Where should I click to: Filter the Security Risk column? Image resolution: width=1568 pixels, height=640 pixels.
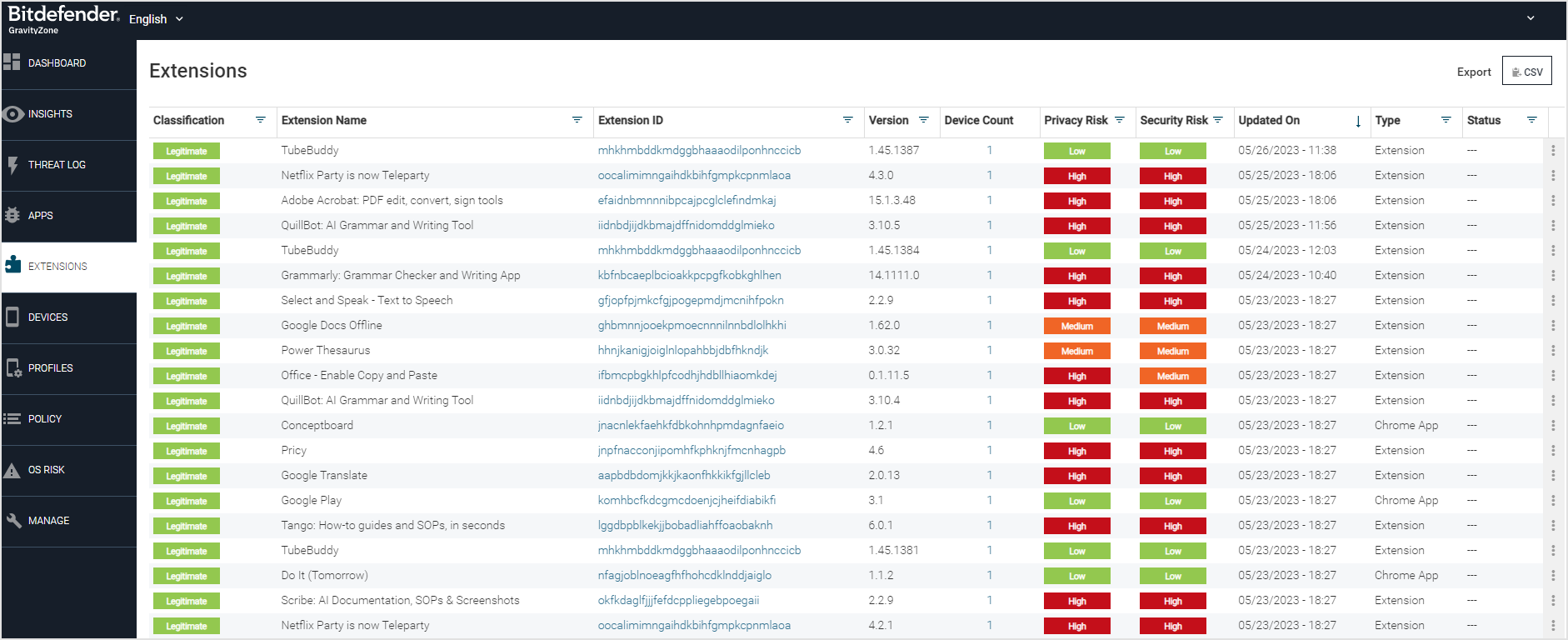click(x=1218, y=120)
